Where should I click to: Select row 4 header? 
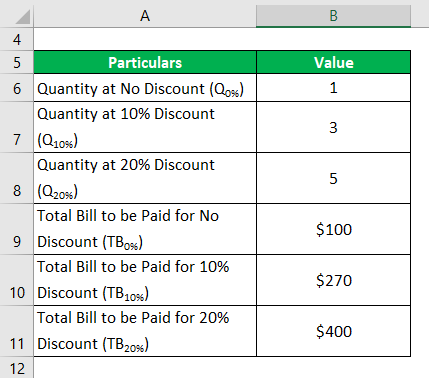[x=17, y=39]
